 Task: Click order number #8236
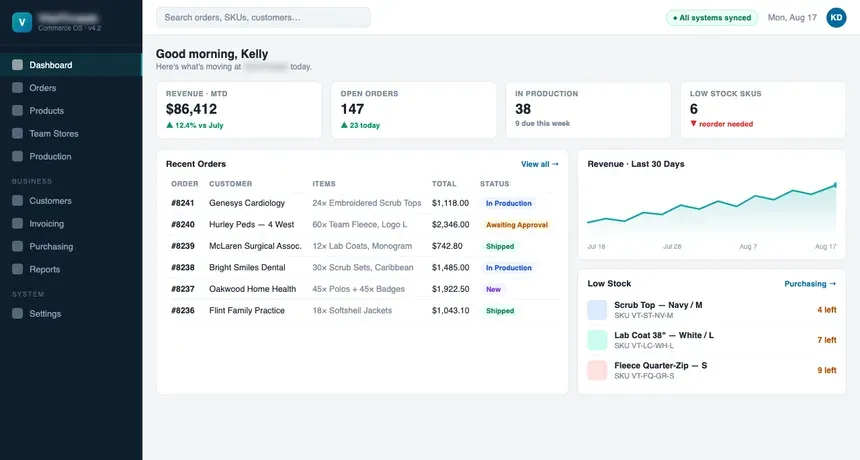click(183, 310)
